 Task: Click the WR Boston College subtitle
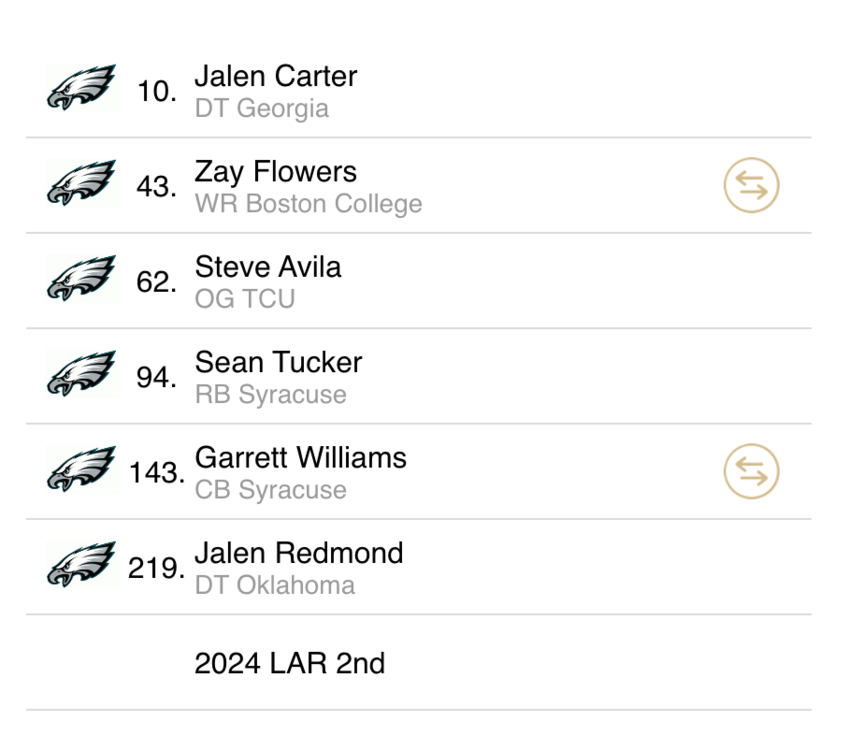pos(308,204)
